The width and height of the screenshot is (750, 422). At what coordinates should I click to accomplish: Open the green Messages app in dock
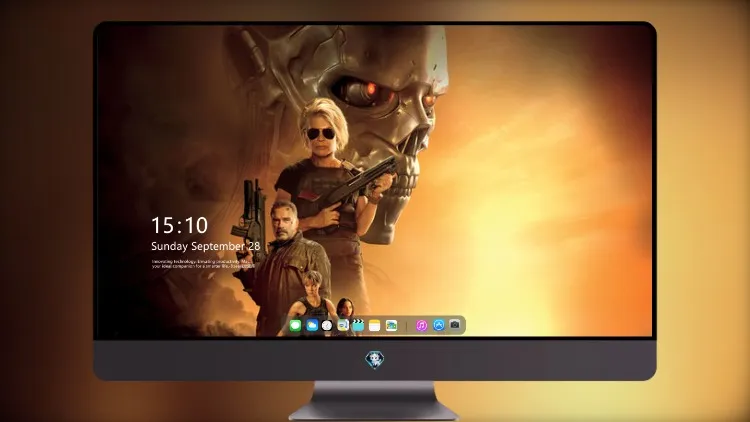click(x=295, y=325)
